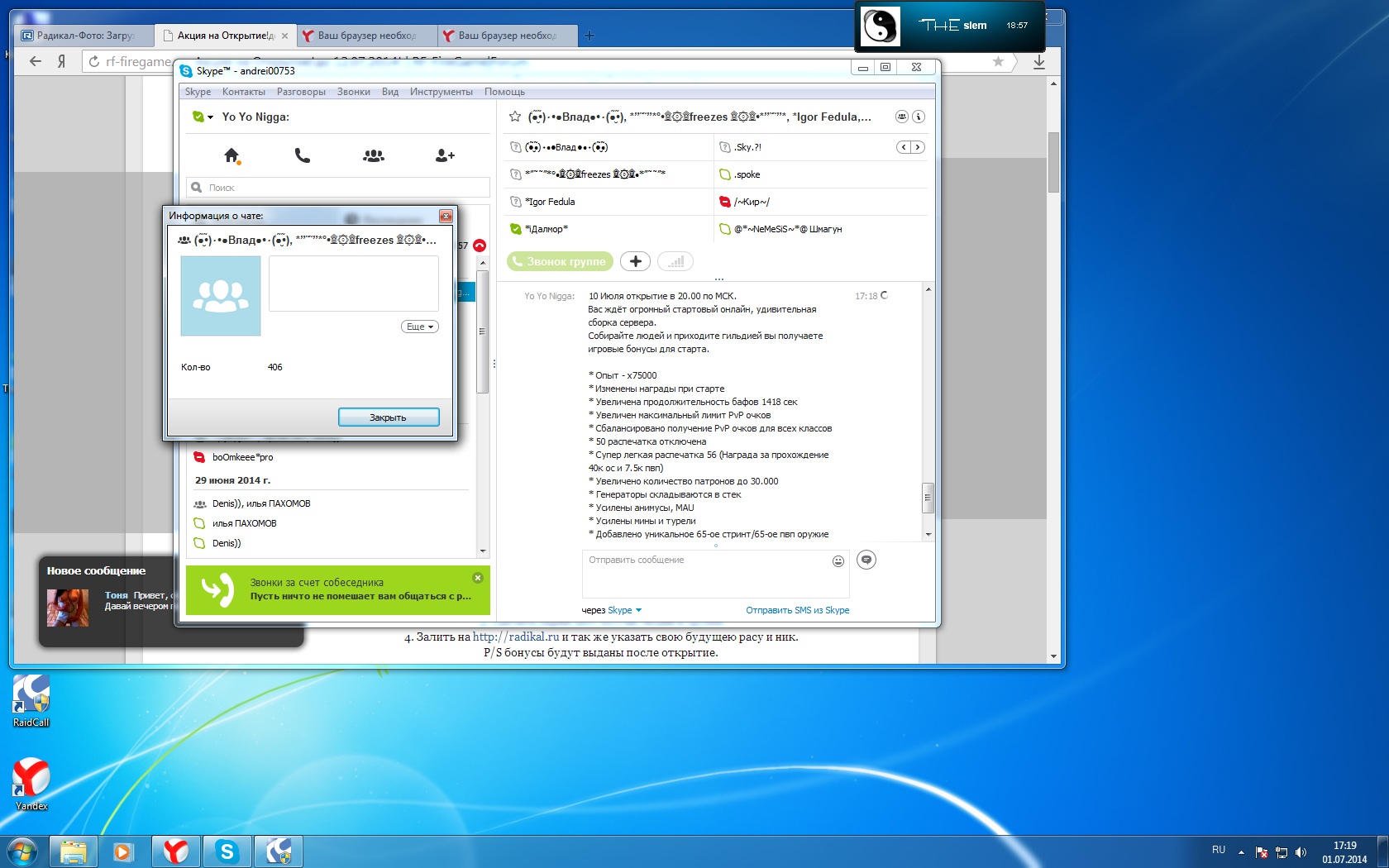Expand the Еще dropdown in chat info
1389x868 pixels.
pos(420,327)
